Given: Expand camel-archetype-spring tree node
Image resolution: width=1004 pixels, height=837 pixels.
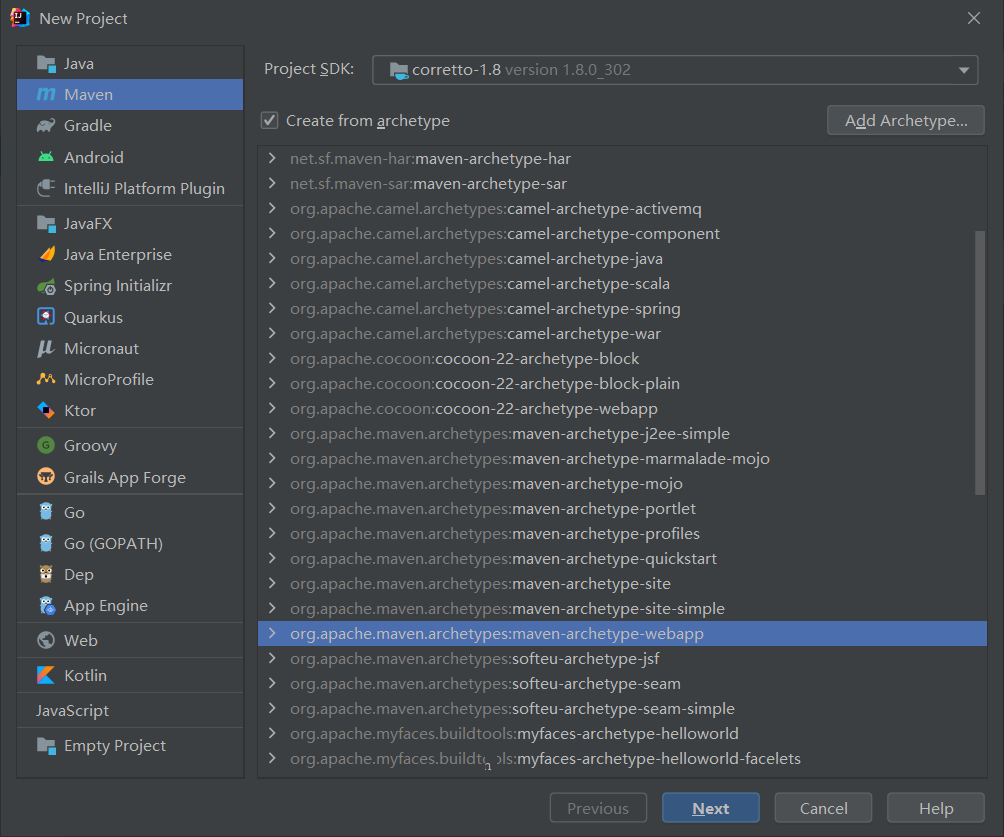Looking at the screenshot, I should point(272,309).
